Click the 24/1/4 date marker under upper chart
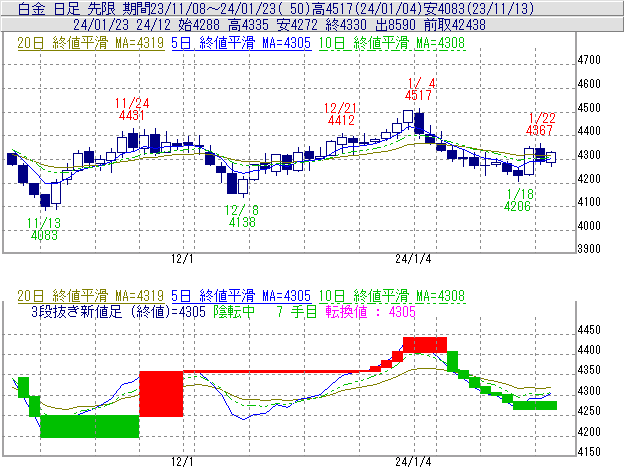This screenshot has height=475, width=624. click(413, 259)
